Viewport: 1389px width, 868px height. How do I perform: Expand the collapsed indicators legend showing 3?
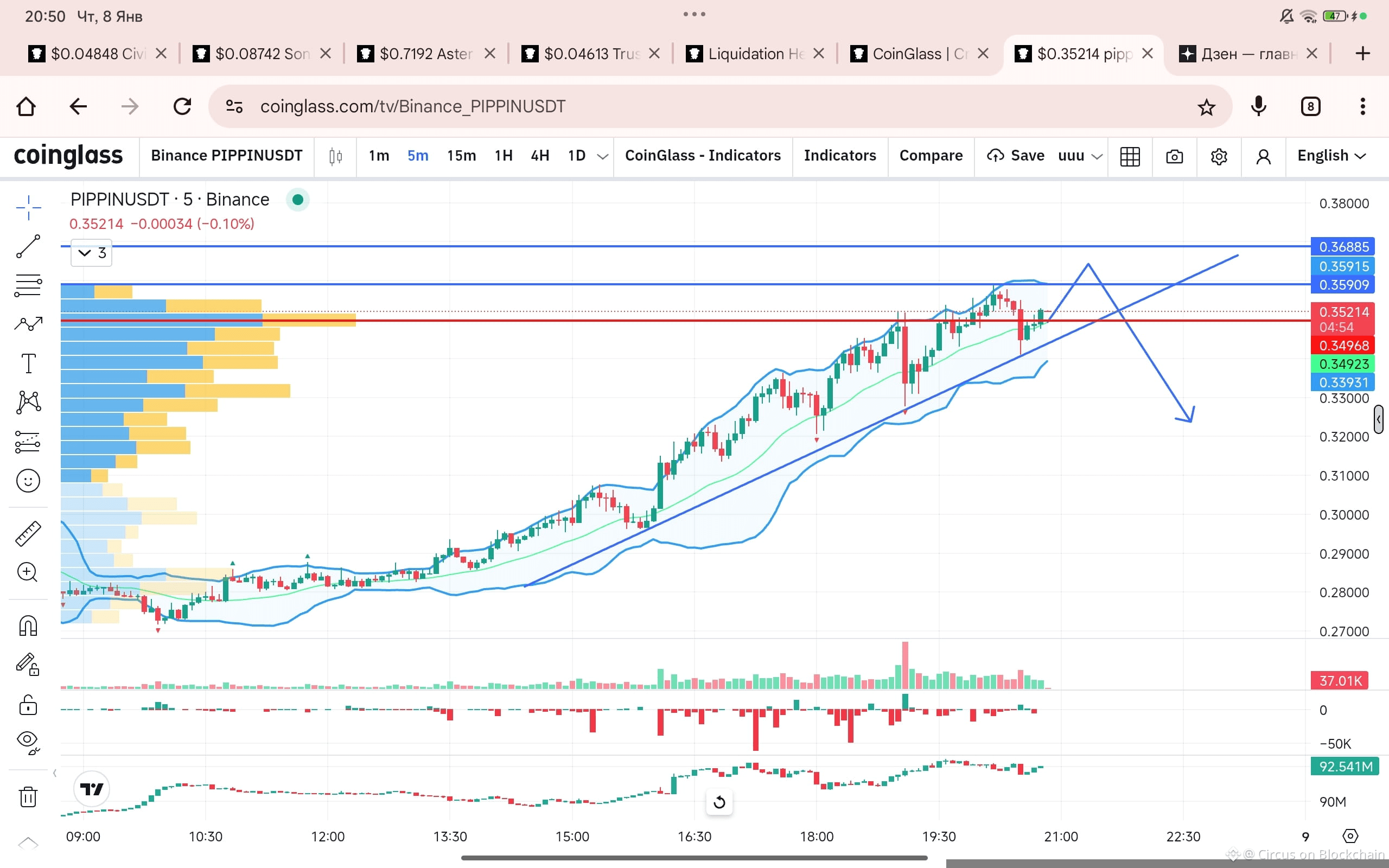point(91,253)
